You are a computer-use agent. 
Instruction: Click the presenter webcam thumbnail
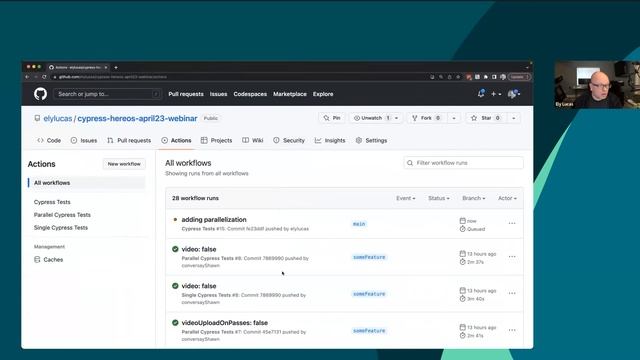tap(597, 85)
